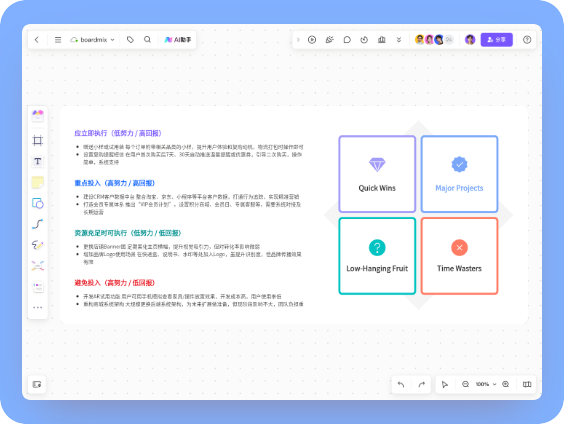Click the undo arrow

401,384
